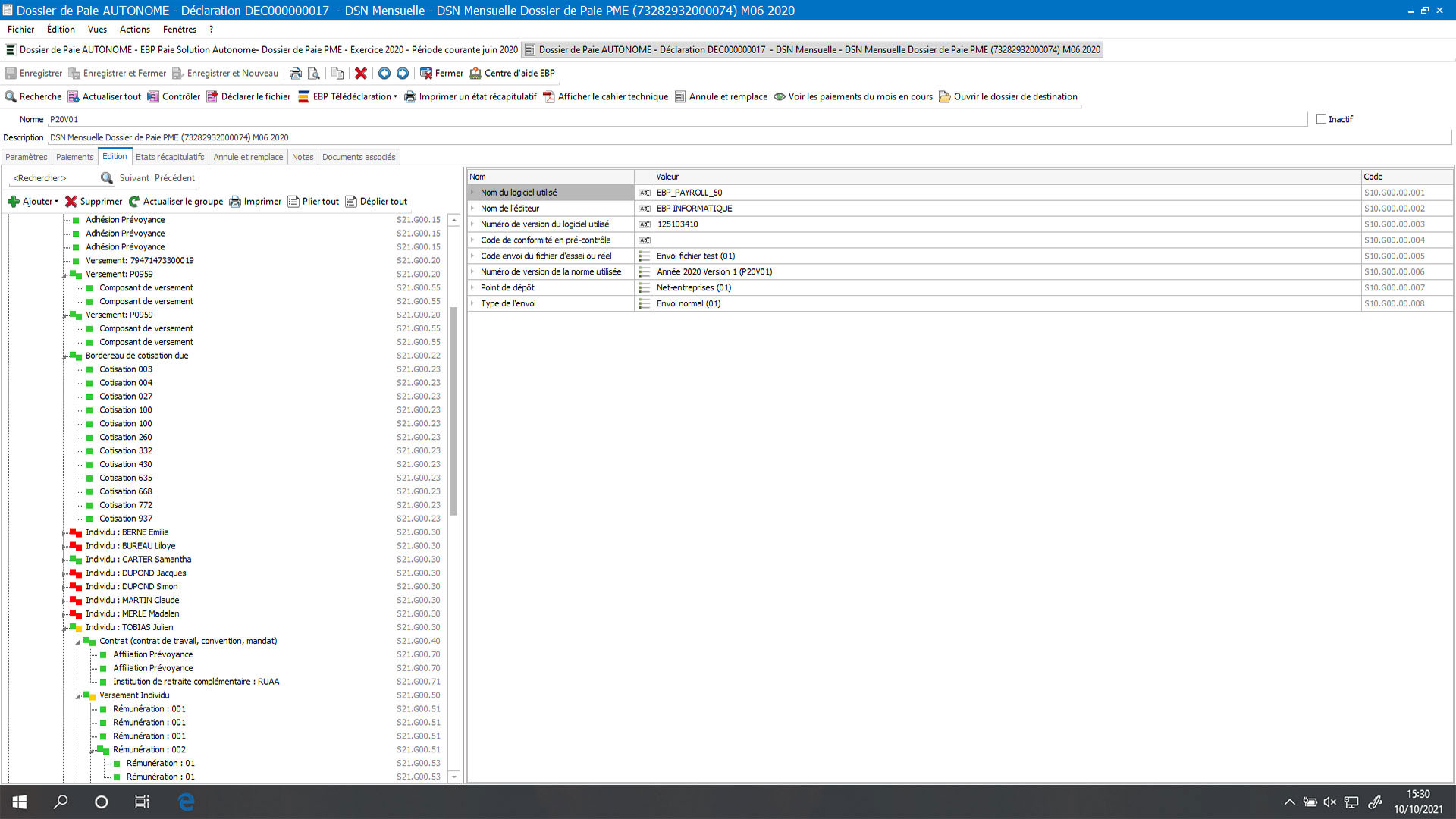The image size is (1456, 819).
Task: Open Point de dépôt value list icon
Action: [x=644, y=288]
